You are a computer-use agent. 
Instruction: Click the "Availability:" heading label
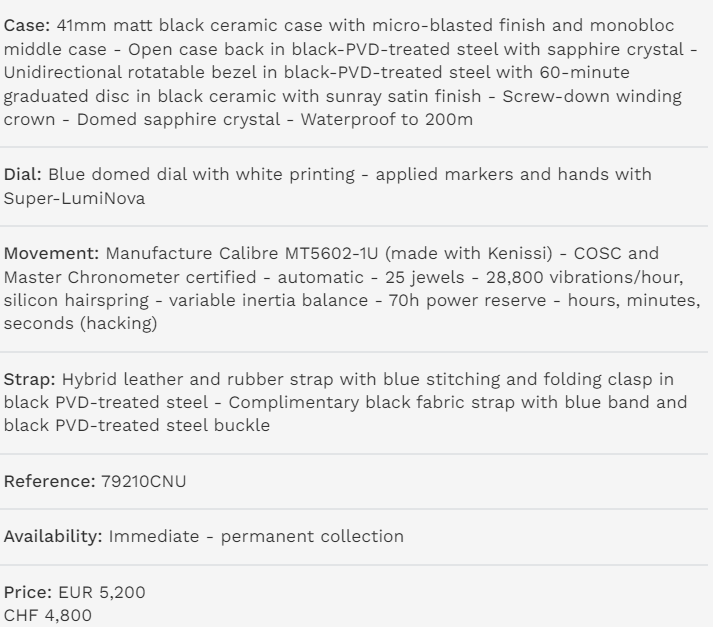coord(54,536)
